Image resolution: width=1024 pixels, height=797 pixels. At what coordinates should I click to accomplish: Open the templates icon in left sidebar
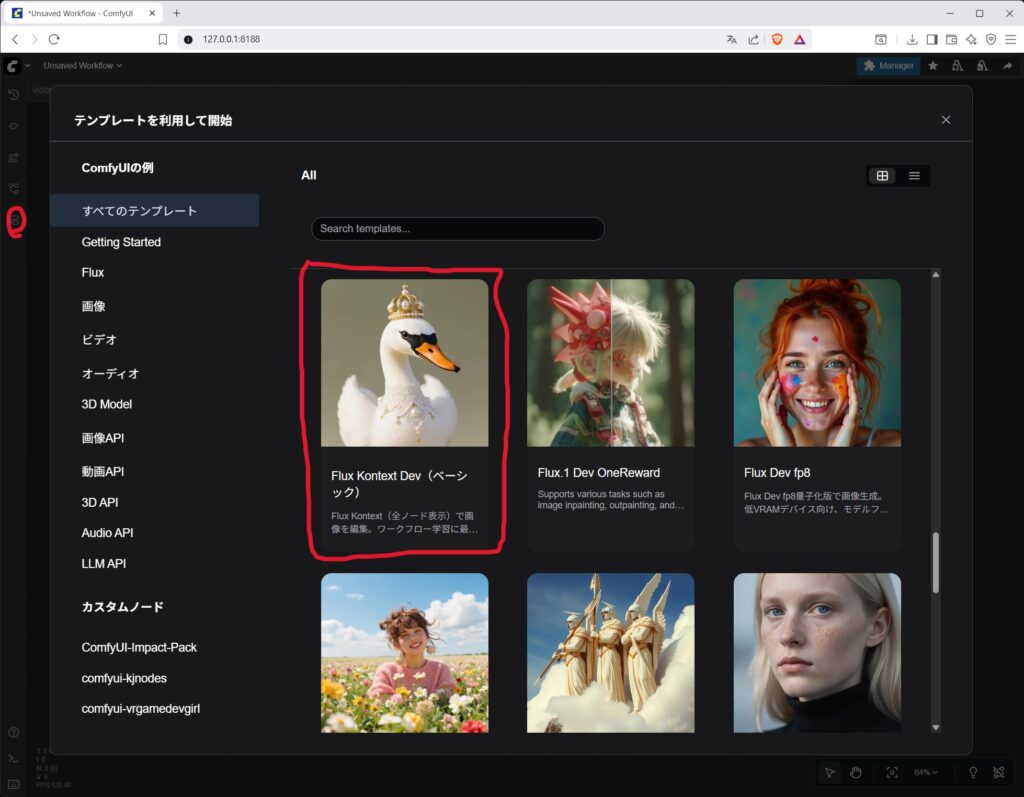coord(14,221)
